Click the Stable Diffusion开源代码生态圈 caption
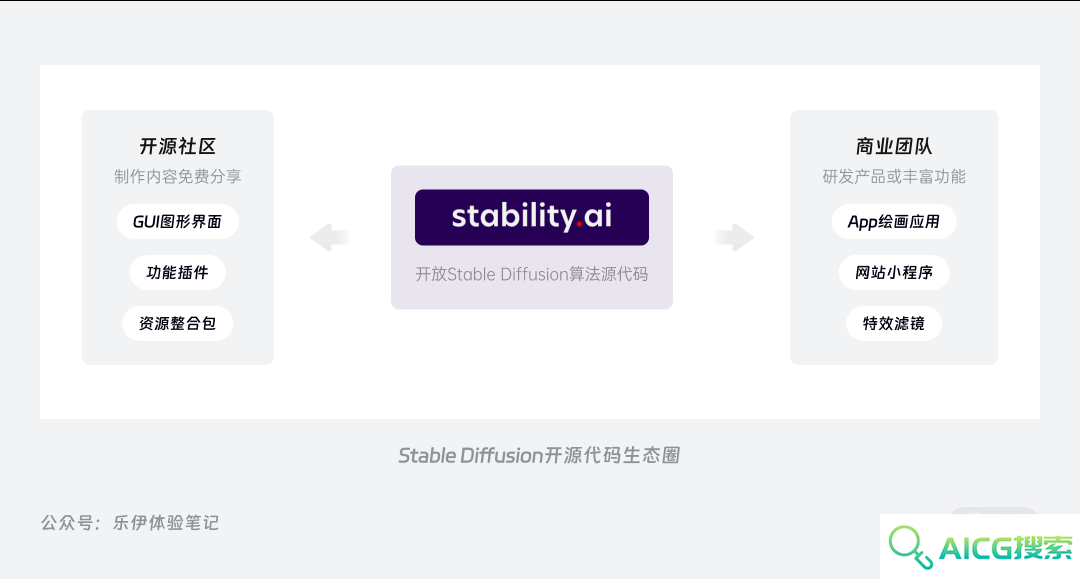1080x579 pixels. click(x=539, y=456)
